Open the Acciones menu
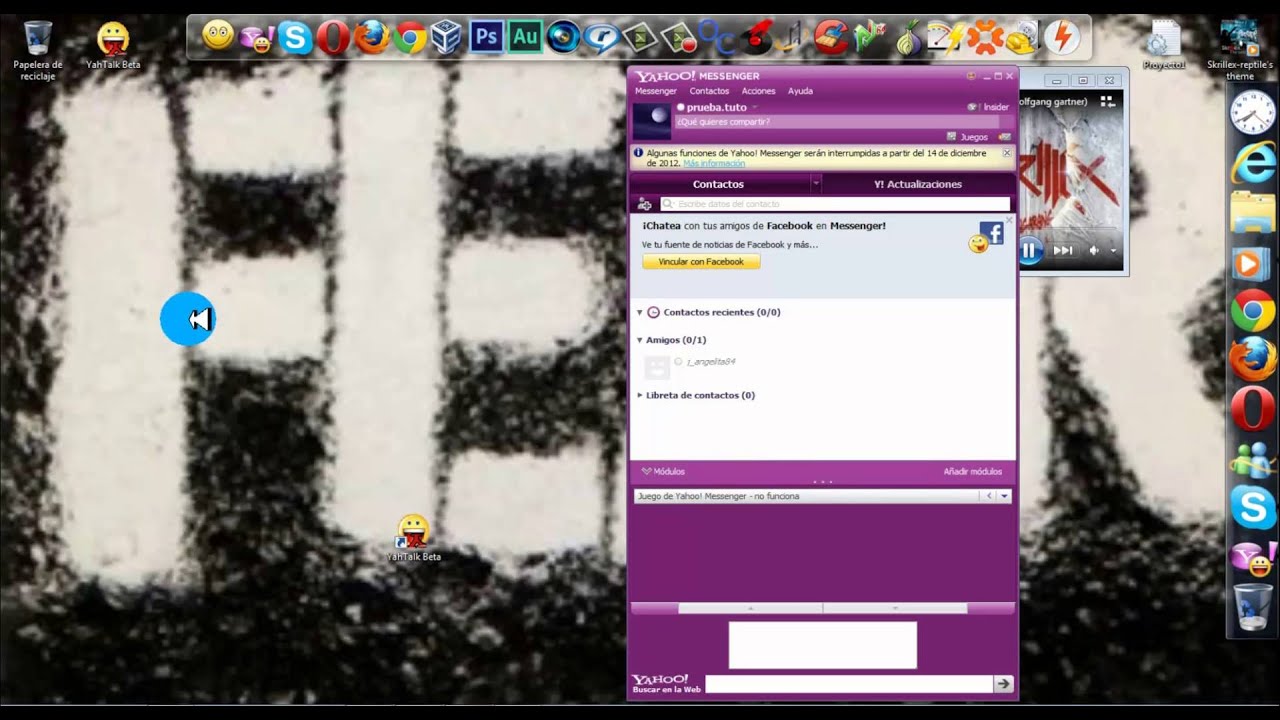The image size is (1280, 720). pos(758,91)
